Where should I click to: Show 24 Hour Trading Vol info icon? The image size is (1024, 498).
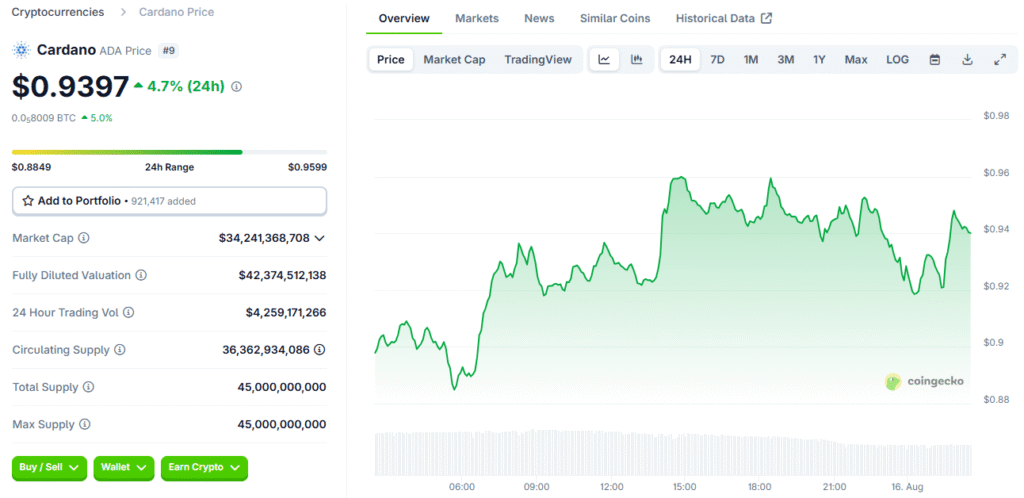coord(129,313)
